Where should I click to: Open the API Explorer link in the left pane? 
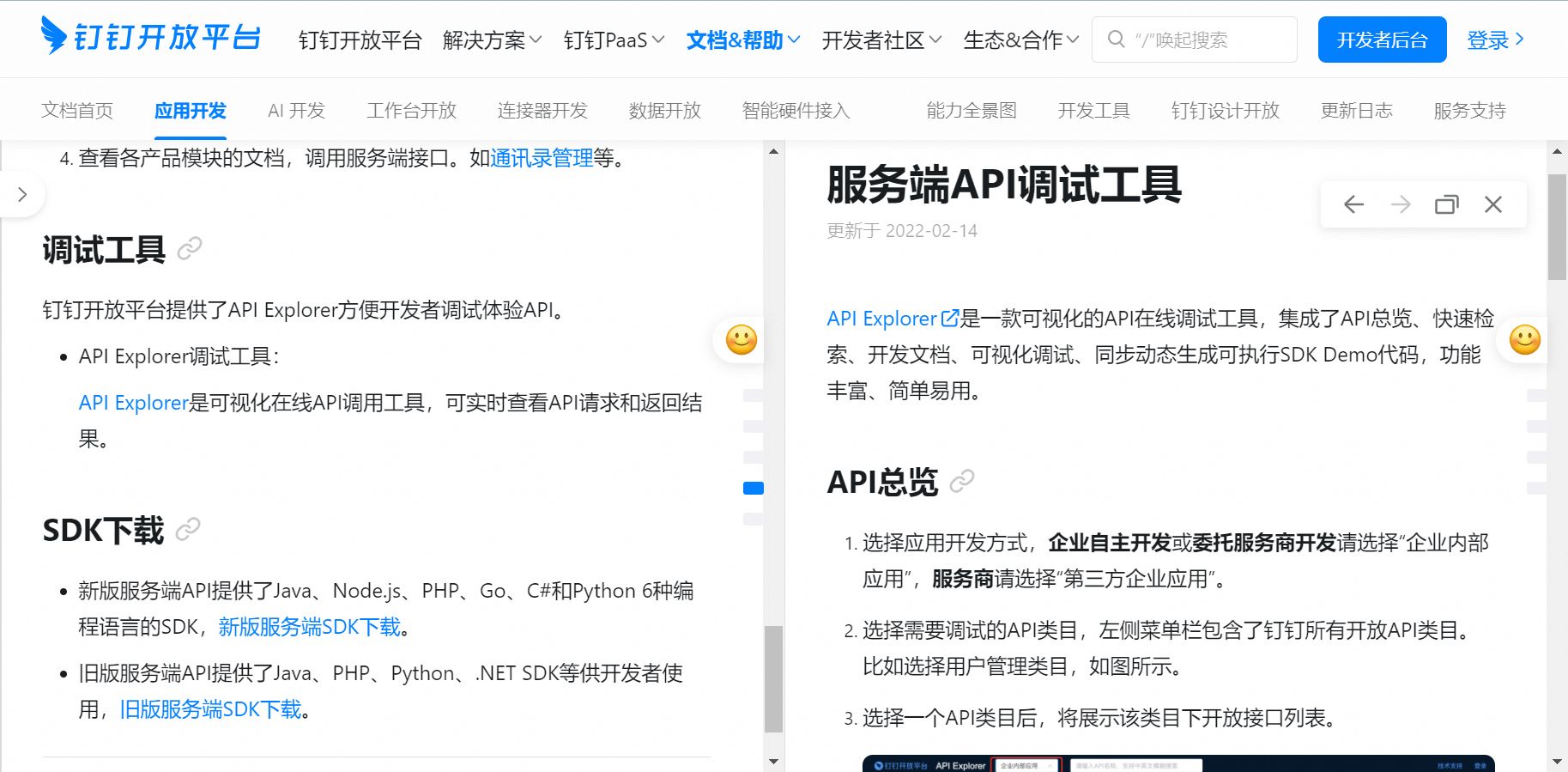[133, 403]
